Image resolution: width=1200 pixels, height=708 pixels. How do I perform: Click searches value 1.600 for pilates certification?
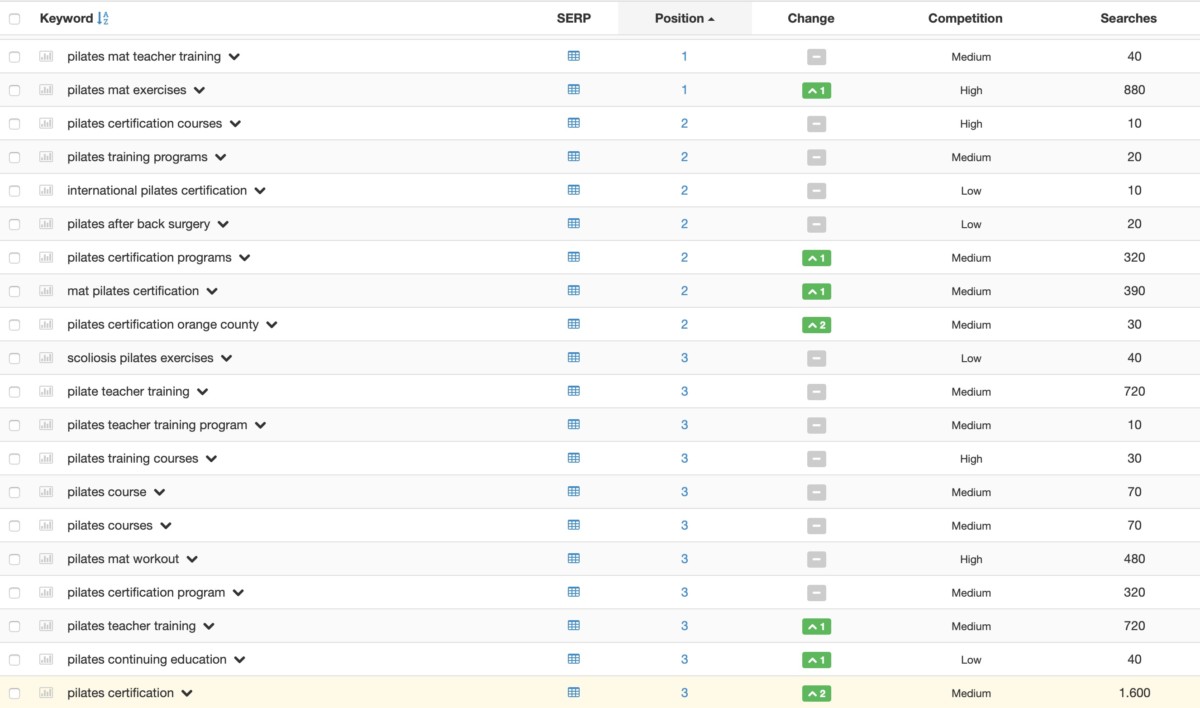tap(1134, 693)
